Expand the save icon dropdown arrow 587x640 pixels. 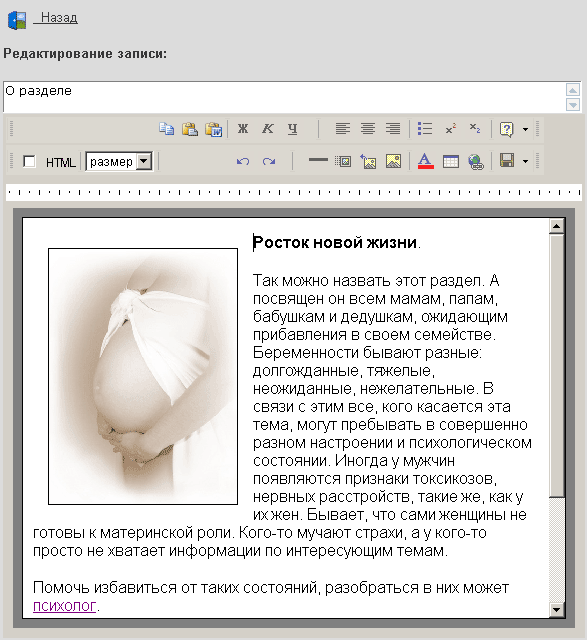point(525,161)
